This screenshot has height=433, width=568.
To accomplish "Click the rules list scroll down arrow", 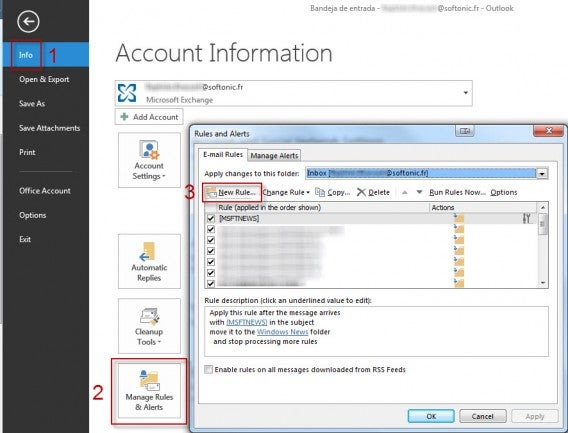I will point(543,283).
